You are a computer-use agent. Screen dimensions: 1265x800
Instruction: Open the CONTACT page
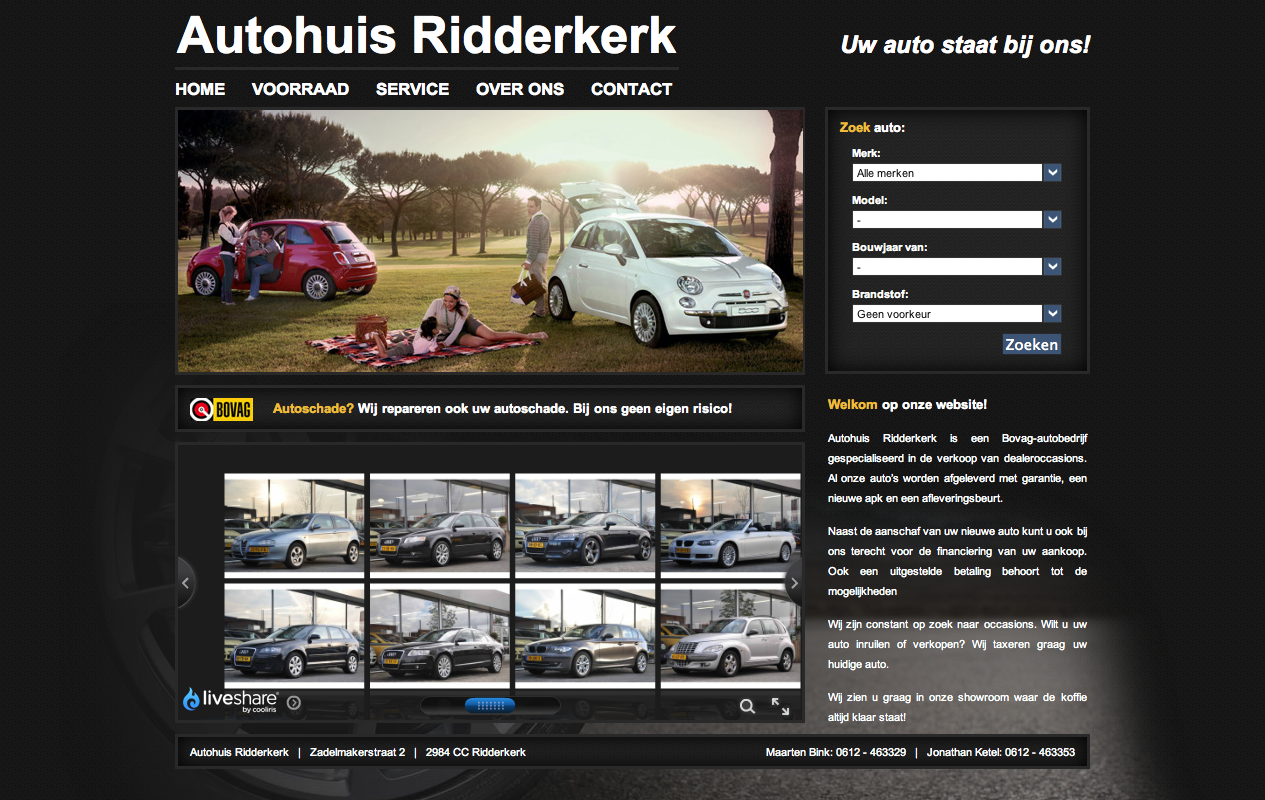click(x=631, y=89)
